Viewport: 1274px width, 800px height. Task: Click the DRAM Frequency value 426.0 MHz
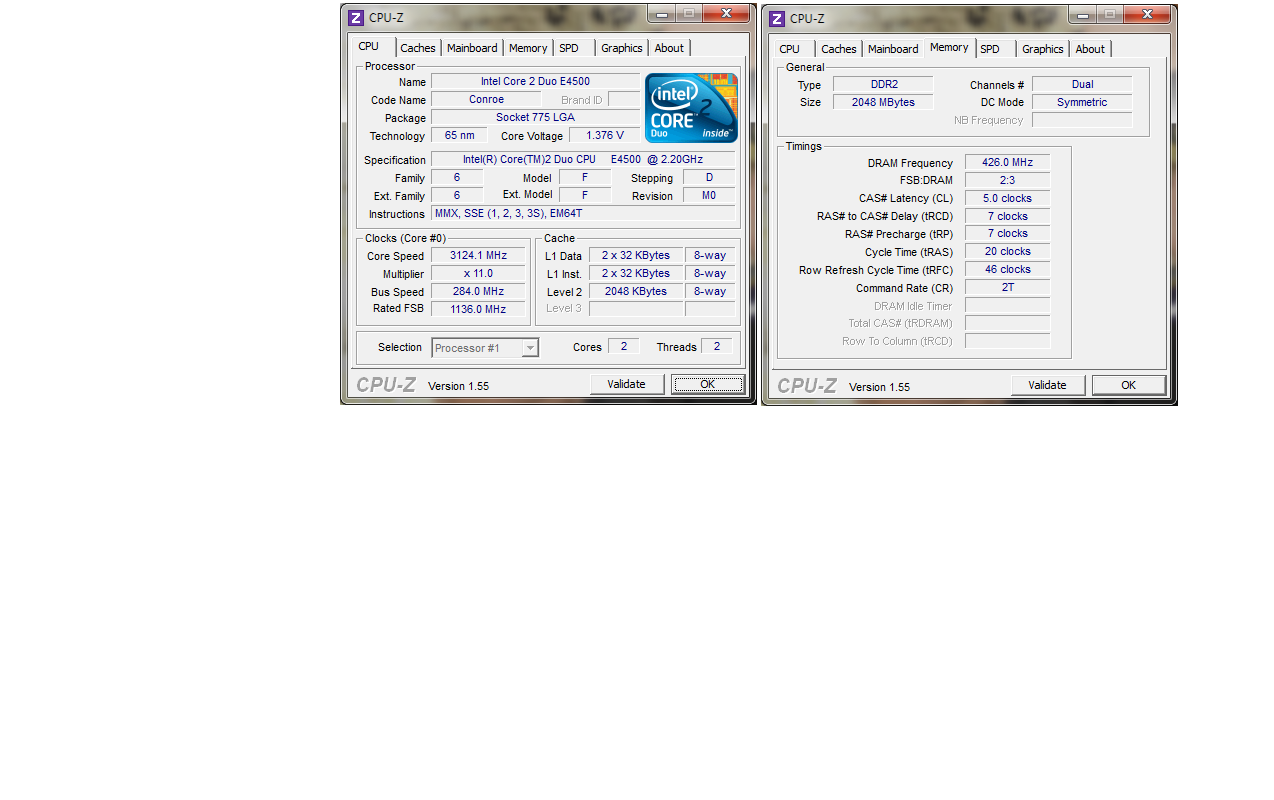(1007, 163)
